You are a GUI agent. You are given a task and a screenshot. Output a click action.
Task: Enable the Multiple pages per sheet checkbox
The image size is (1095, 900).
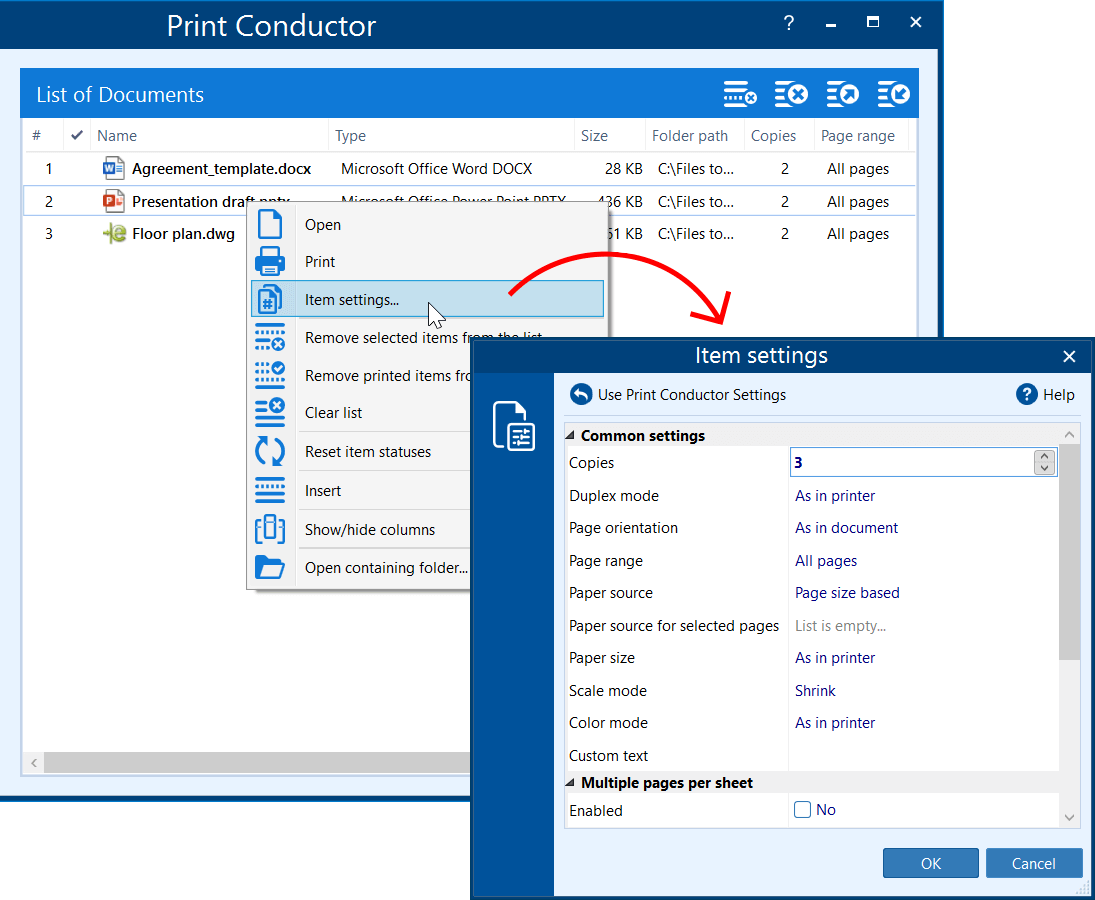click(x=802, y=810)
